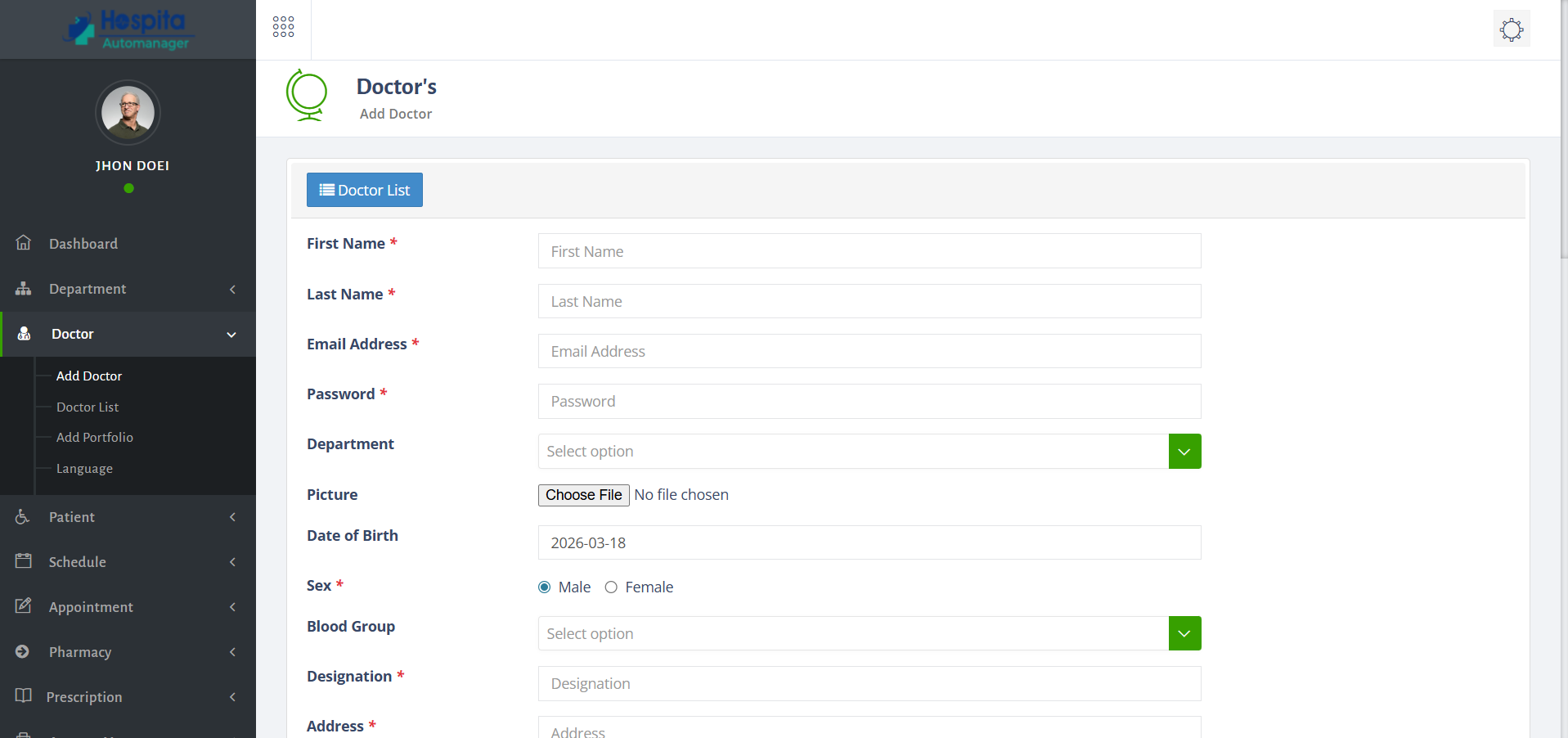Click the app grid icon beside the logo
This screenshot has height=738, width=1568.
[x=282, y=25]
